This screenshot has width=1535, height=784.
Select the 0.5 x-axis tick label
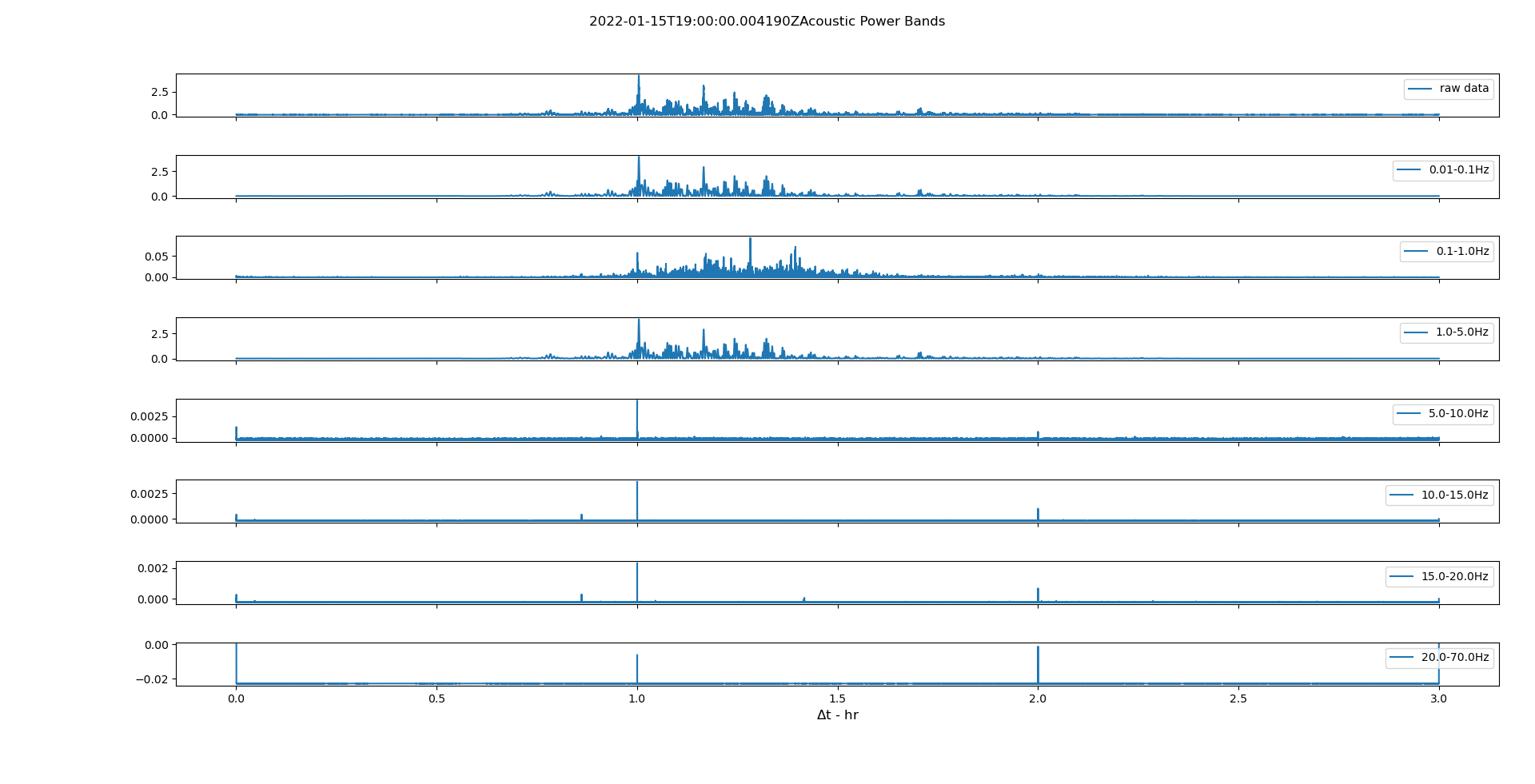click(x=437, y=698)
